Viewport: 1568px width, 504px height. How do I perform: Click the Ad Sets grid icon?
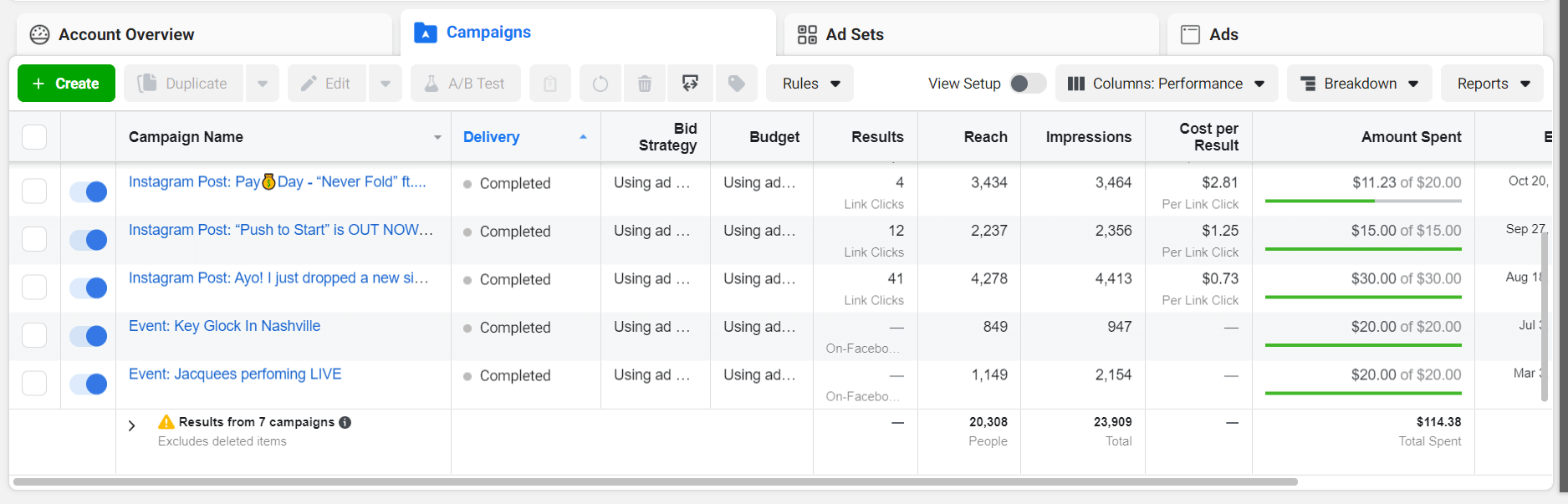tap(807, 34)
